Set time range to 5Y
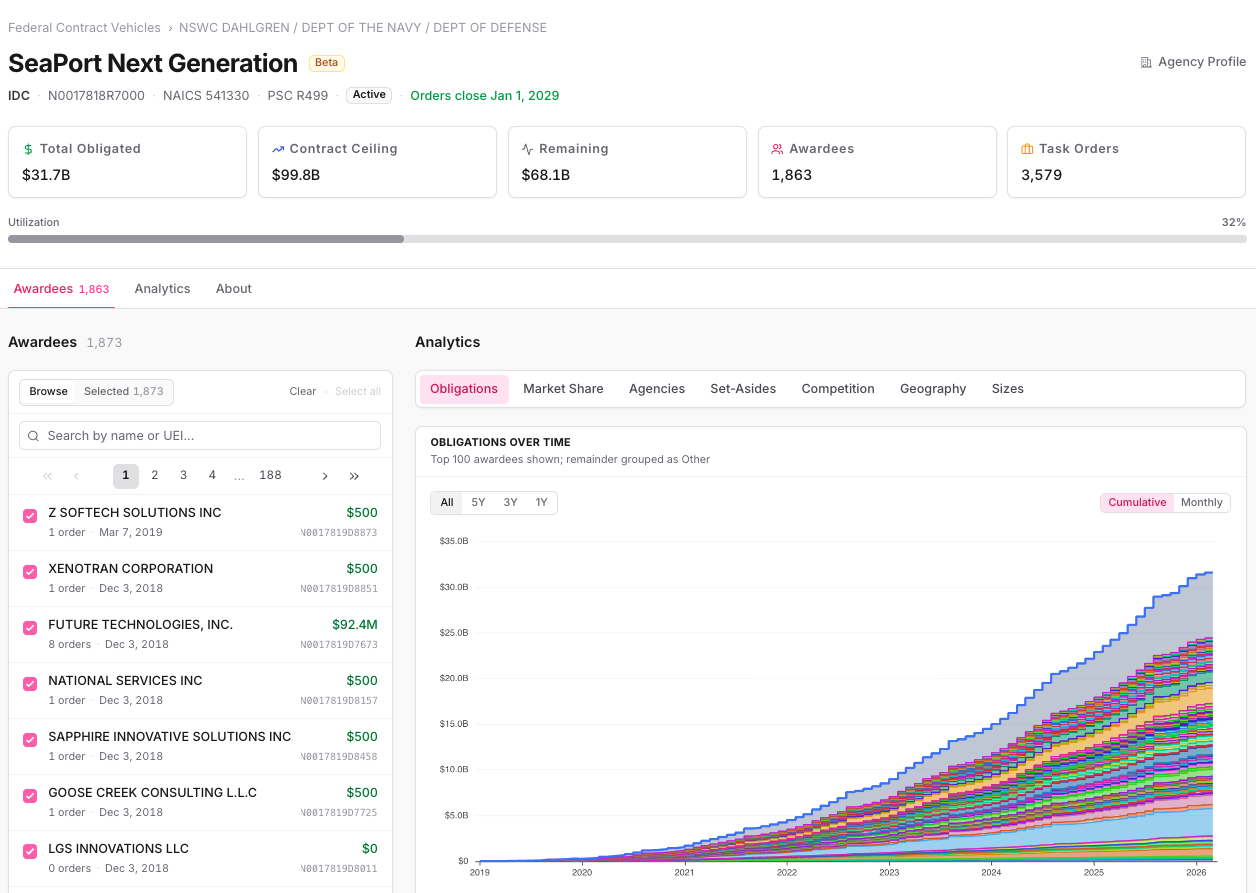 [478, 503]
